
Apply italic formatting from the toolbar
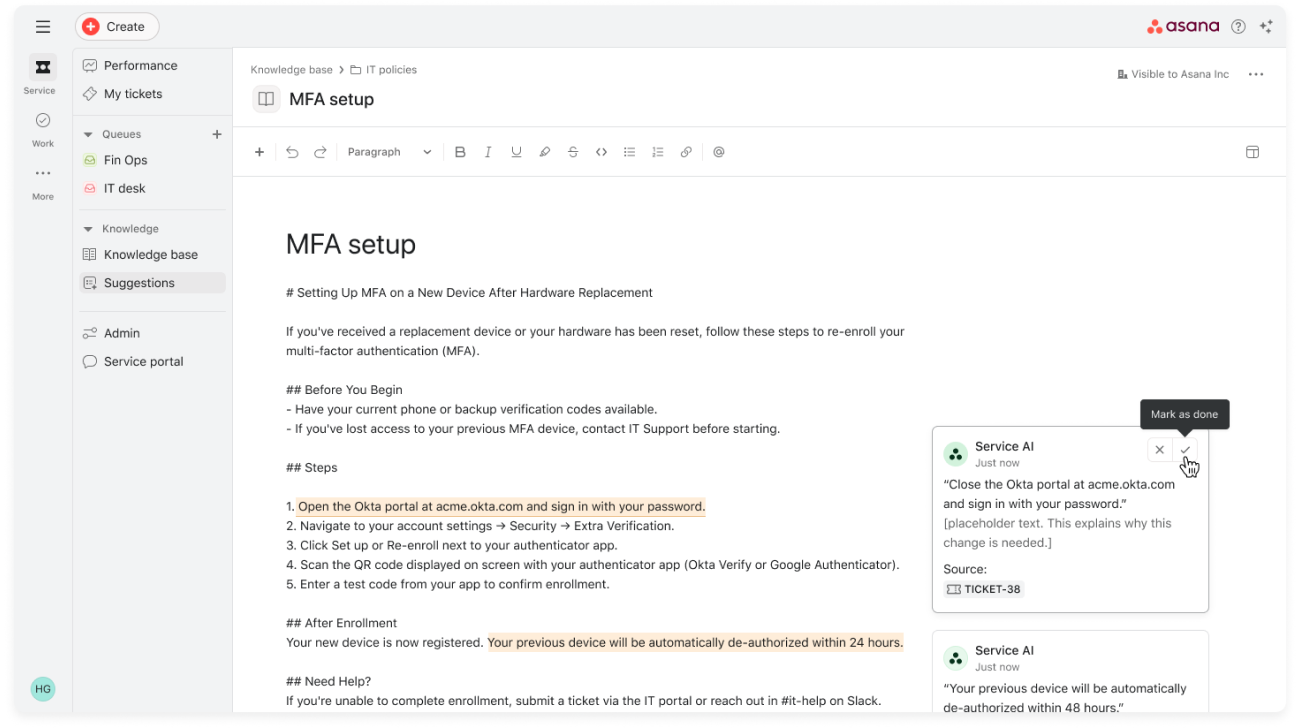[x=488, y=152]
